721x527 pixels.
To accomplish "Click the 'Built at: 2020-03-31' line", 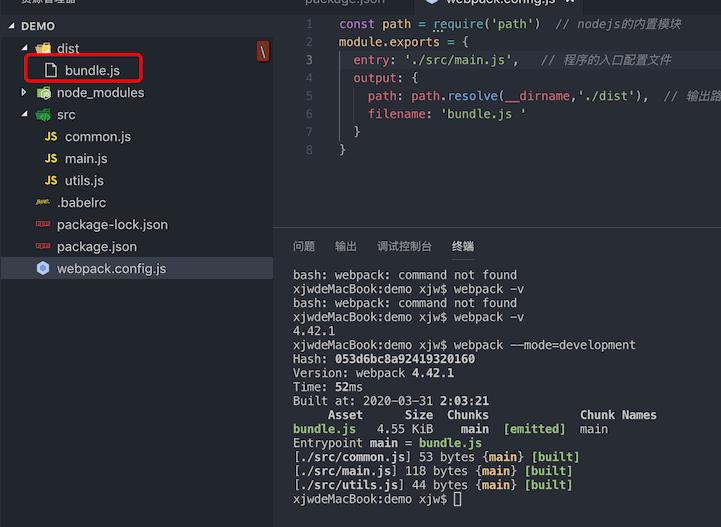I will pyautogui.click(x=391, y=401).
